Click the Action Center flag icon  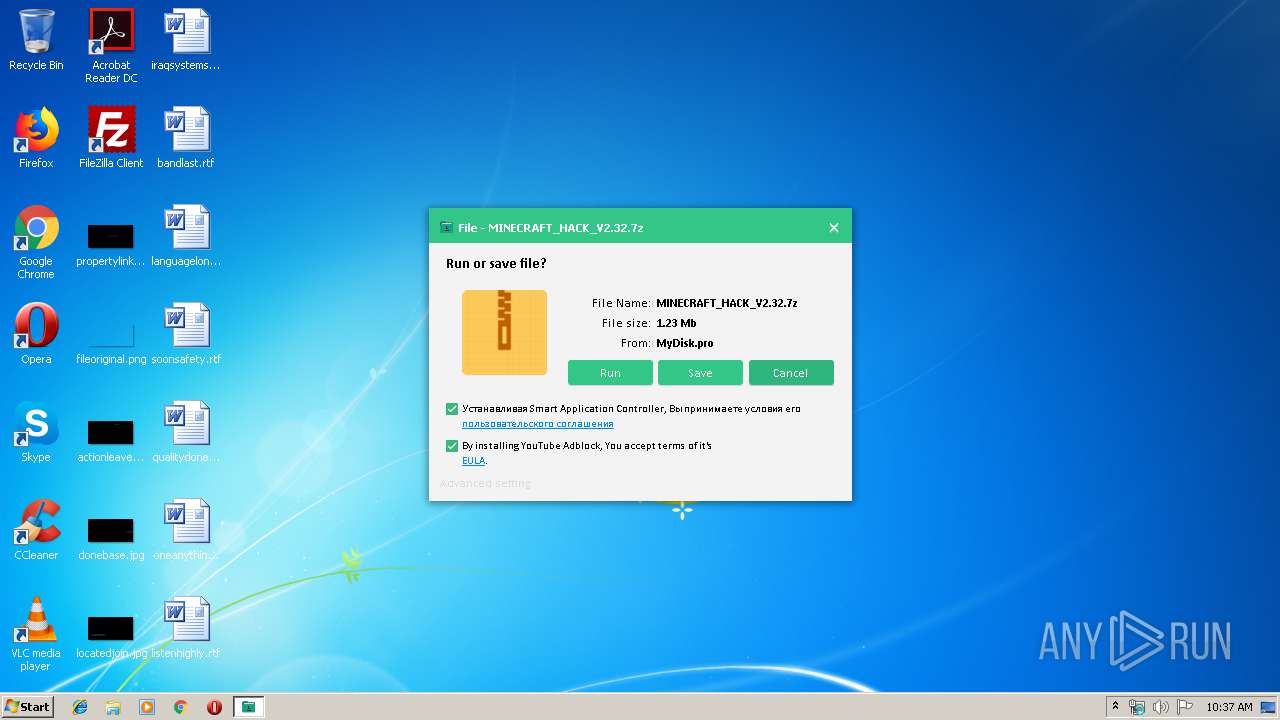click(x=1184, y=707)
